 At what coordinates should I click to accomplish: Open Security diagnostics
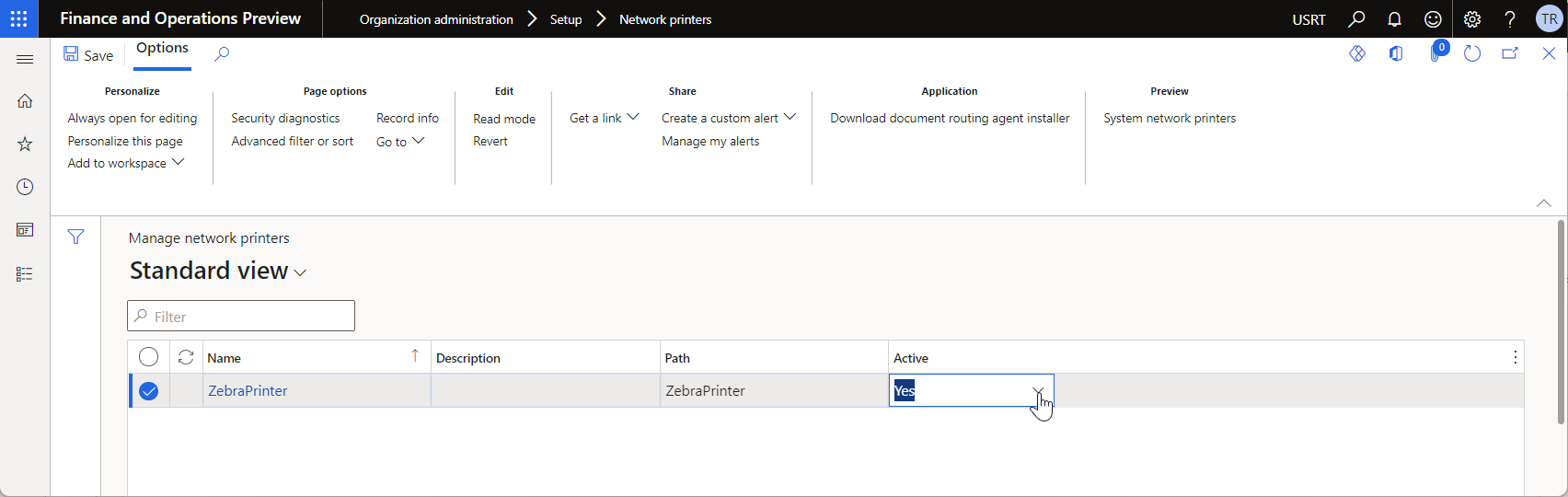(285, 118)
